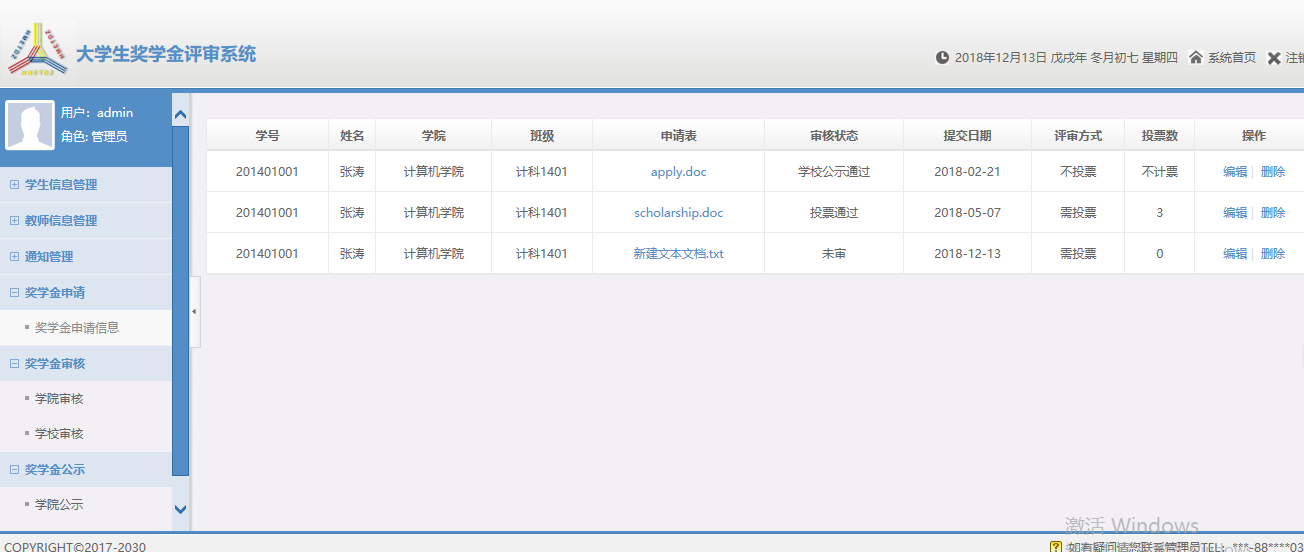Click the 评审方式 column header

click(x=1078, y=135)
